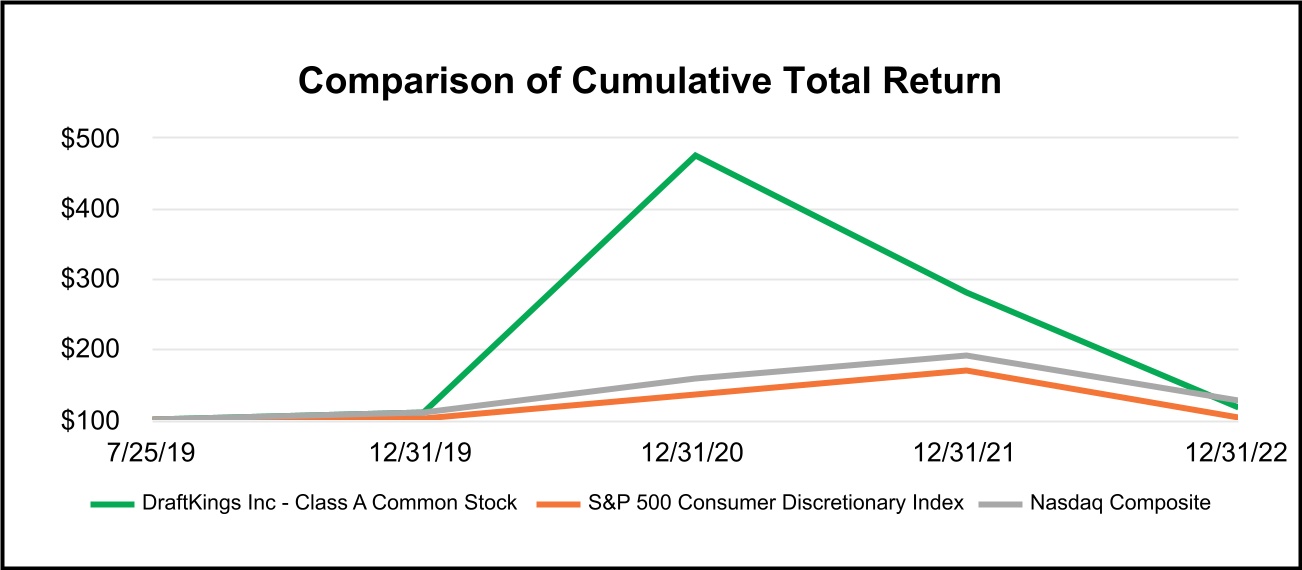Click the $100 y-axis label
Screen dimensions: 1302x570
pos(91,421)
